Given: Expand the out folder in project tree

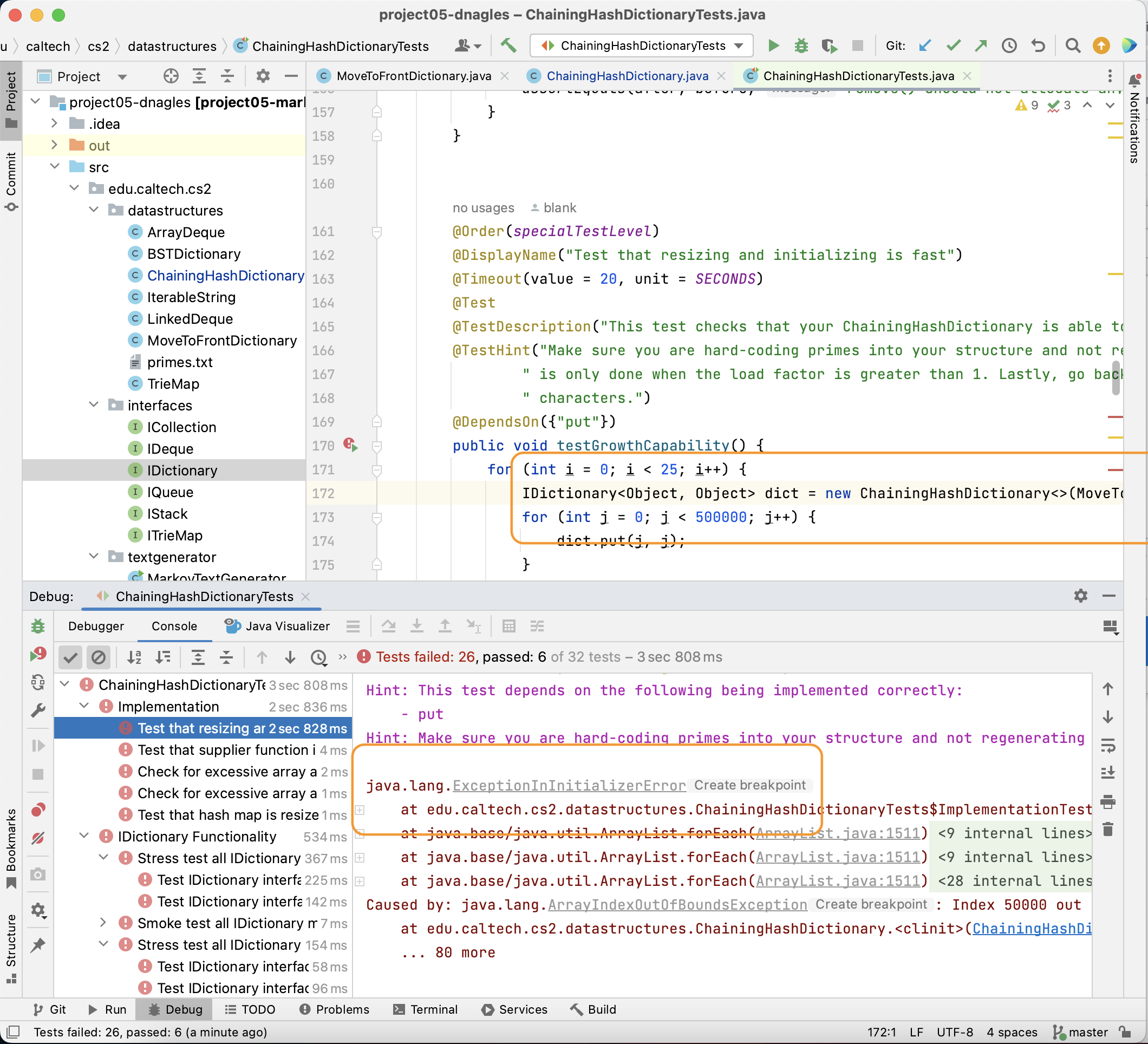Looking at the screenshot, I should click(54, 145).
